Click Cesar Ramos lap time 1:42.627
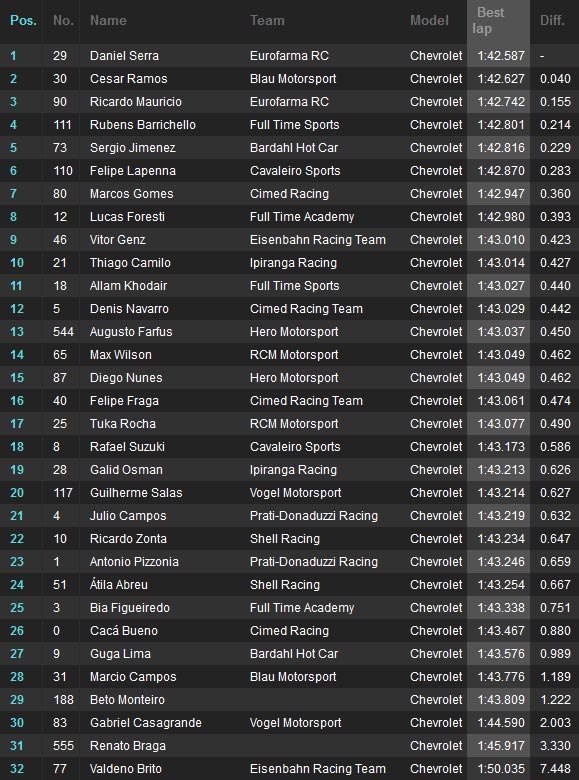Viewport: 579px width, 780px height. pyautogui.click(x=501, y=79)
